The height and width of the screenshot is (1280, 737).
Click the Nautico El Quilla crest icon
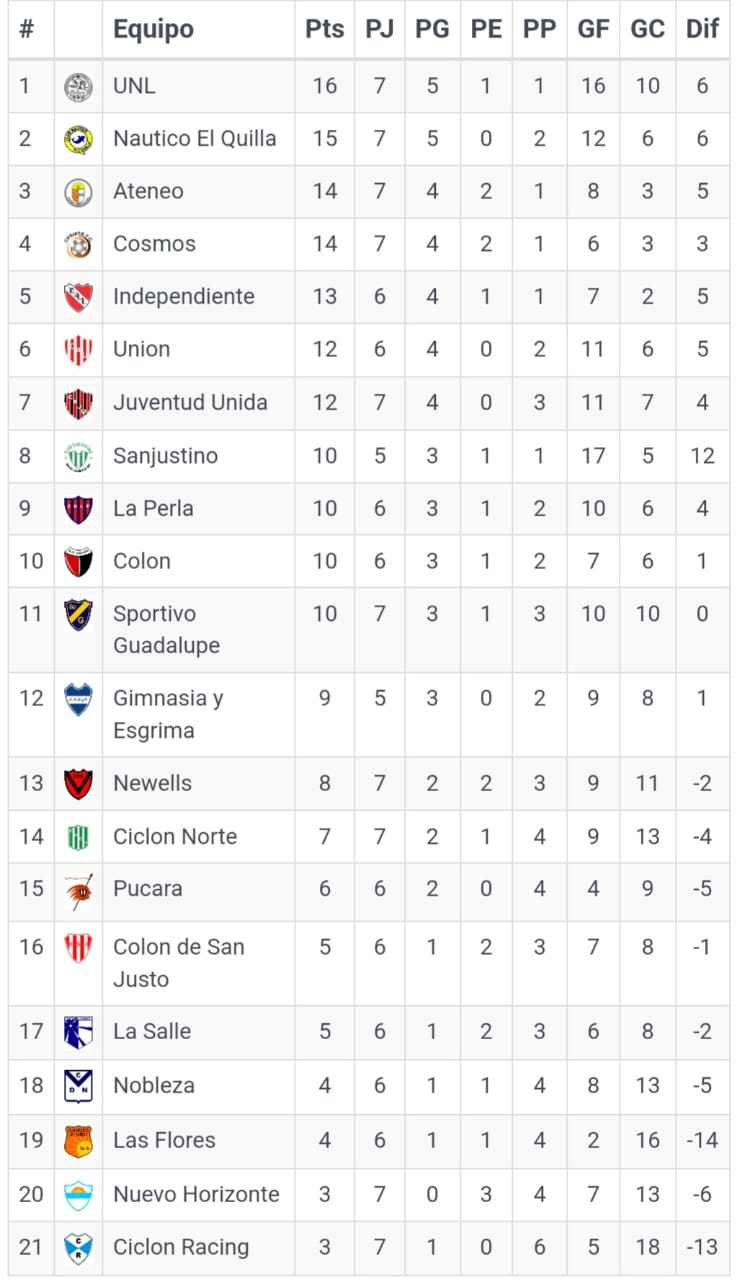pos(78,139)
